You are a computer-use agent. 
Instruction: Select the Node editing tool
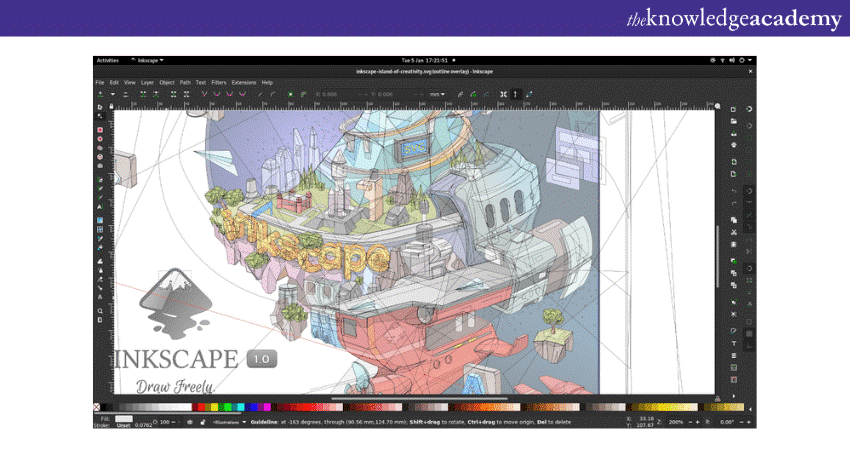click(100, 115)
